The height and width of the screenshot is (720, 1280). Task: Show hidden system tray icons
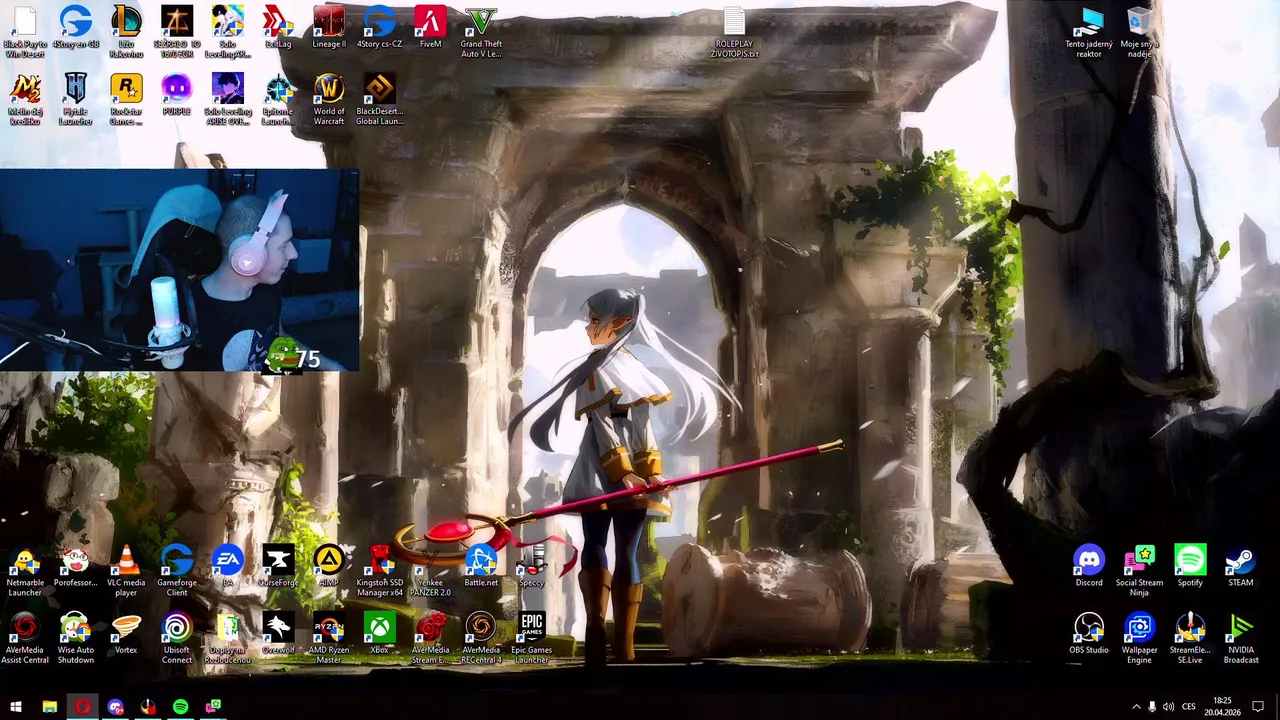1136,707
